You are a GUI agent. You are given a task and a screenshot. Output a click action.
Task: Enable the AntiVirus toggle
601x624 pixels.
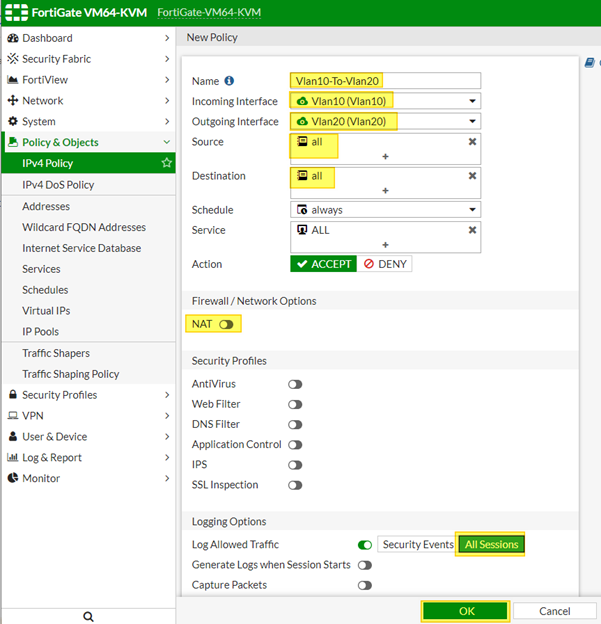[295, 384]
